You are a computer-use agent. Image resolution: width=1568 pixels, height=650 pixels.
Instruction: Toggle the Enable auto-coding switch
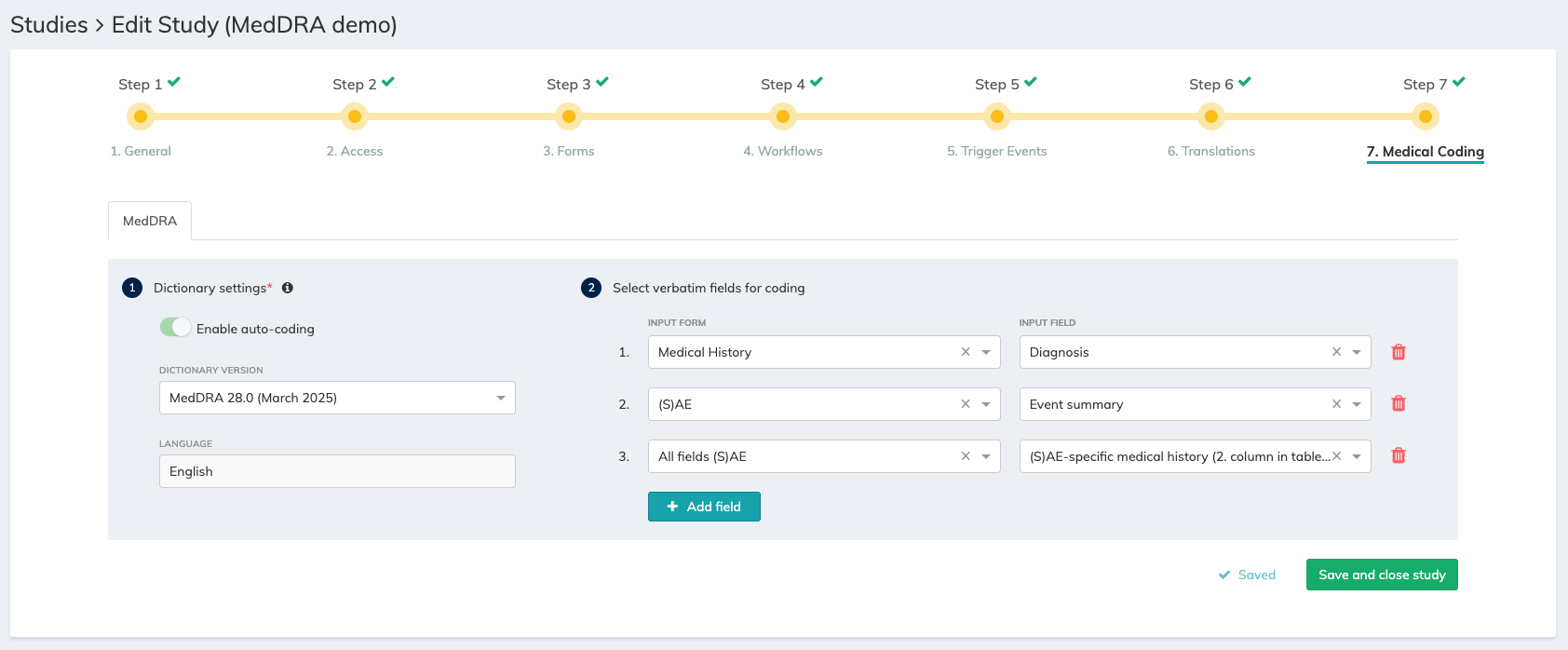pyautogui.click(x=175, y=328)
